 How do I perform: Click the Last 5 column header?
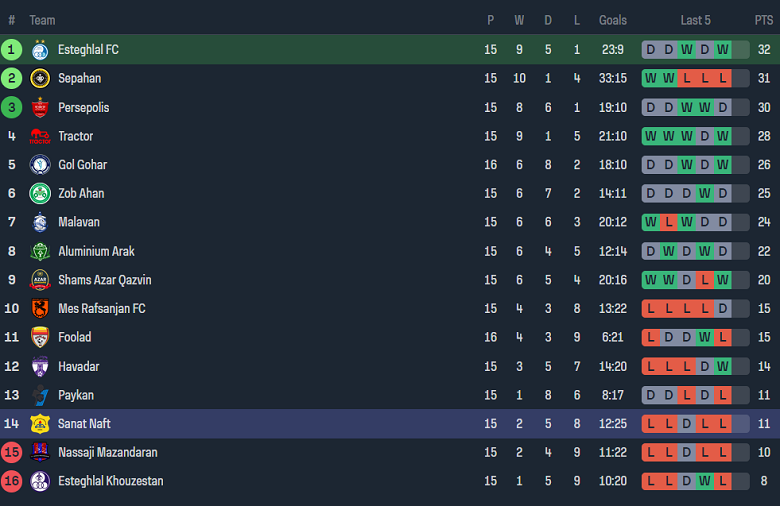click(x=695, y=20)
